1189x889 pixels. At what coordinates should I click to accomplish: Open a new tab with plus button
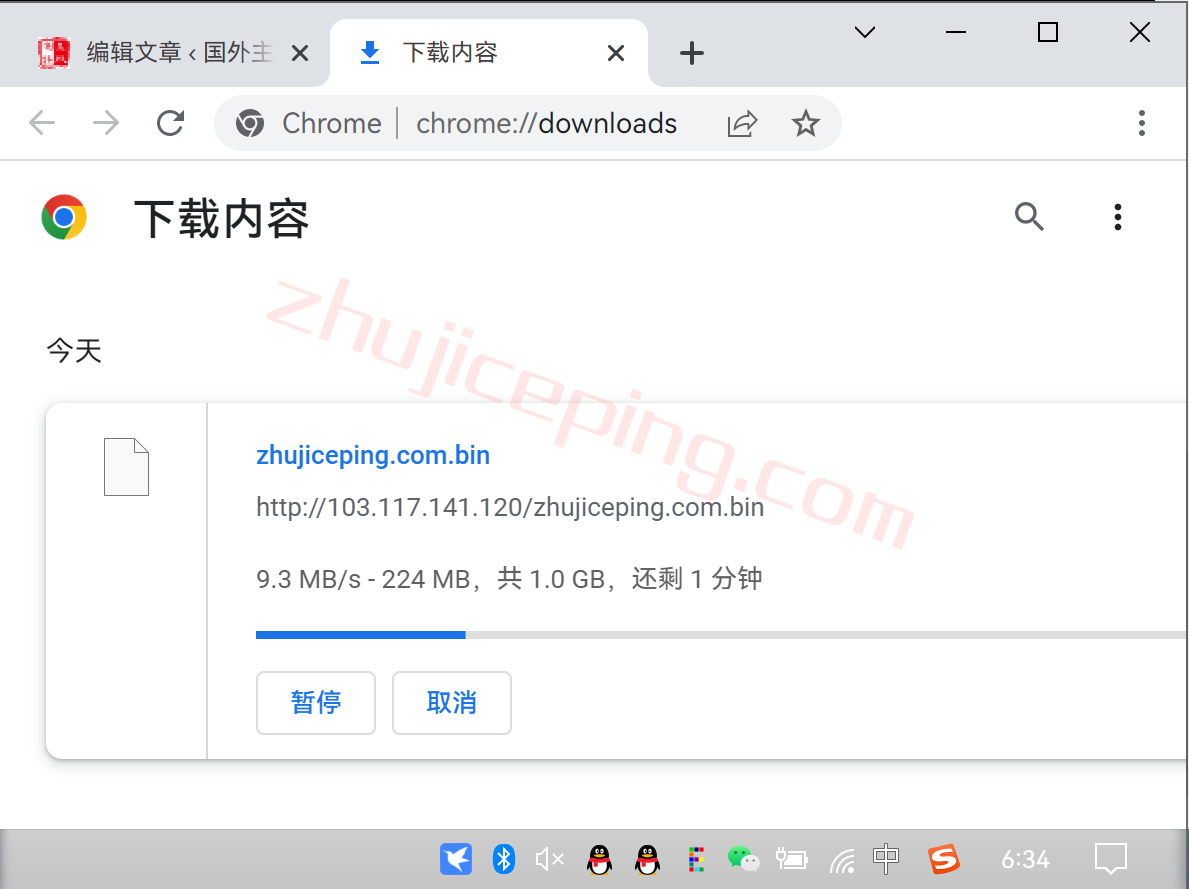(692, 53)
